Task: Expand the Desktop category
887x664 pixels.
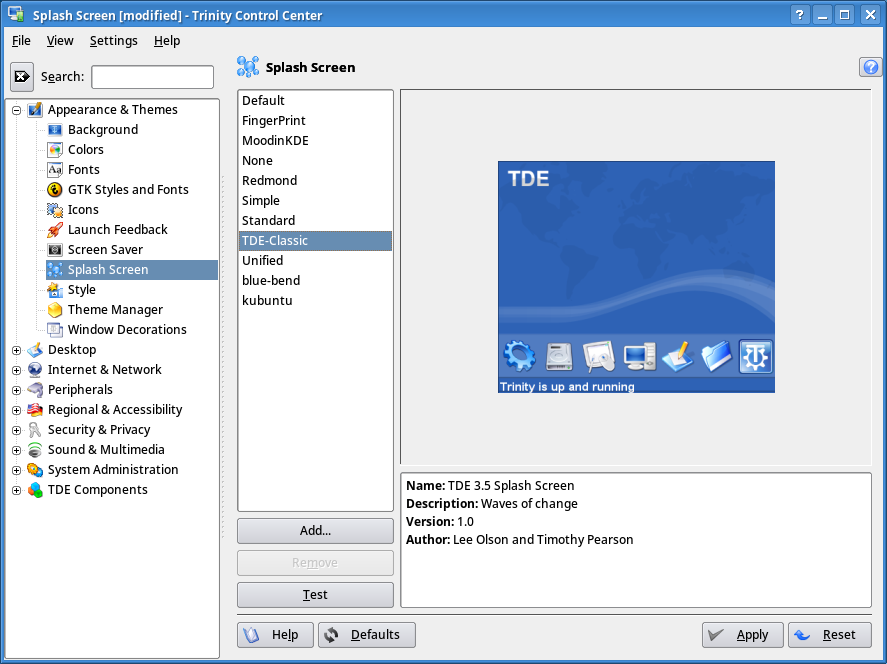Action: point(16,350)
